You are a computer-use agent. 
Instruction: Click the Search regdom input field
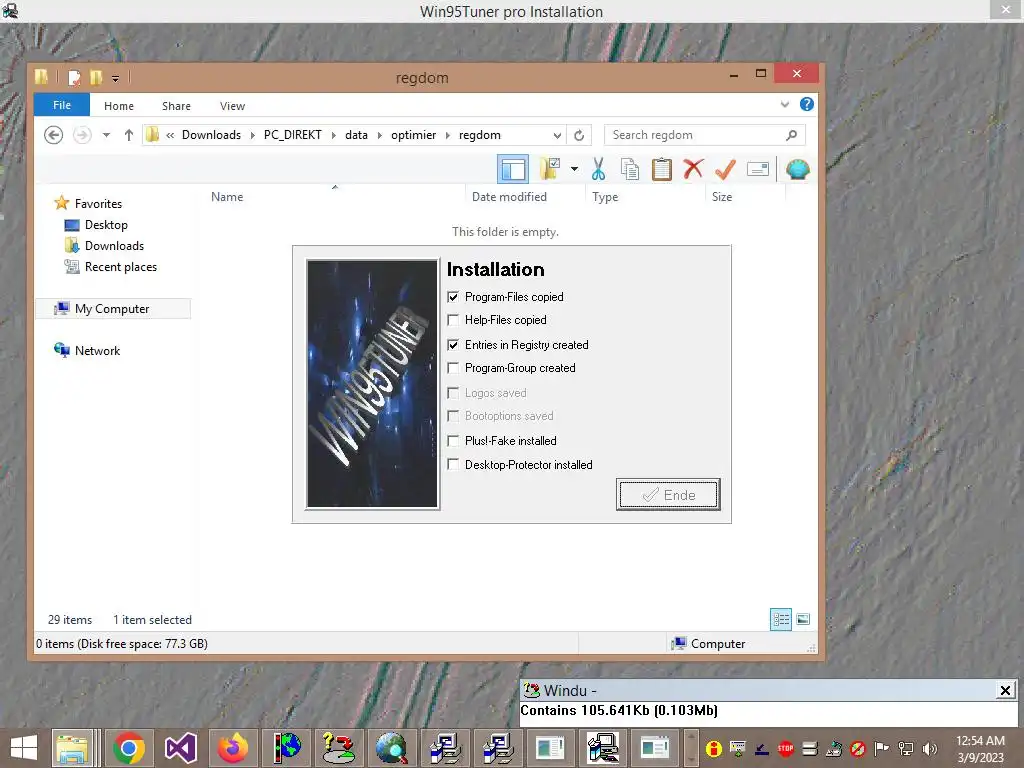(x=696, y=135)
